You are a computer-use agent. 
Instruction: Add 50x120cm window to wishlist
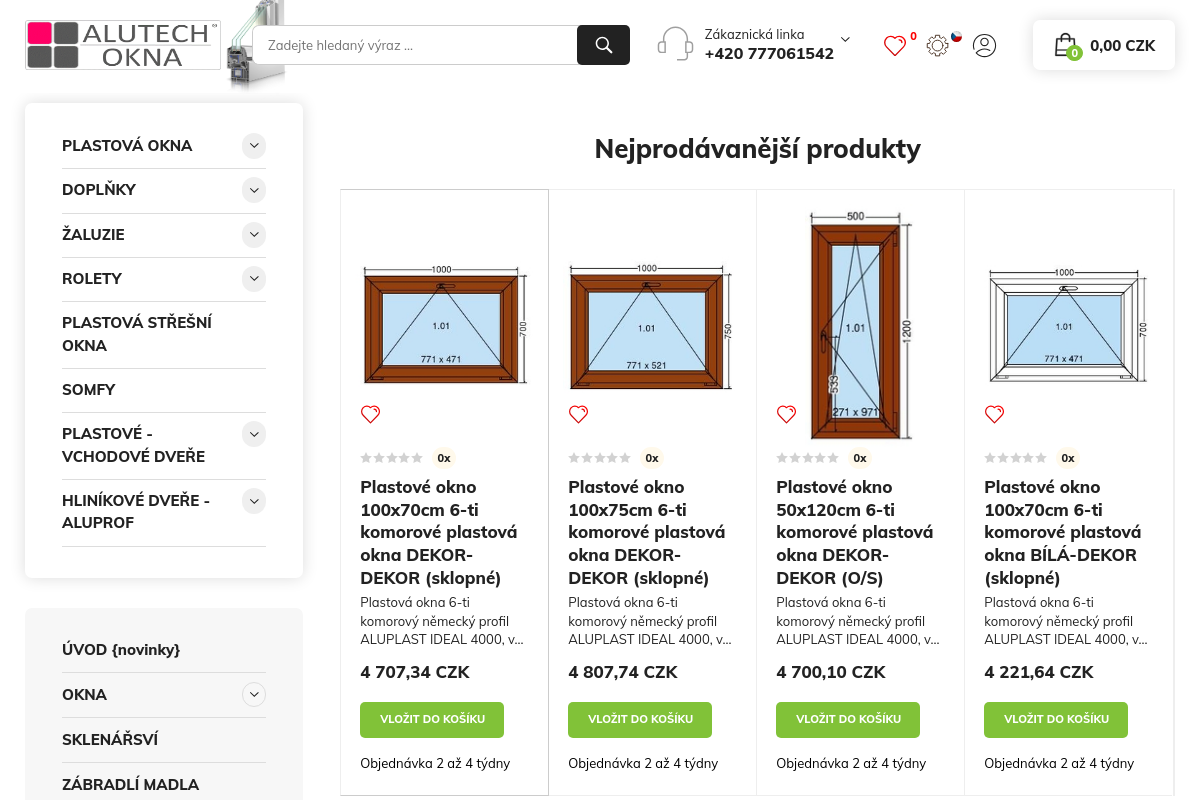[786, 414]
